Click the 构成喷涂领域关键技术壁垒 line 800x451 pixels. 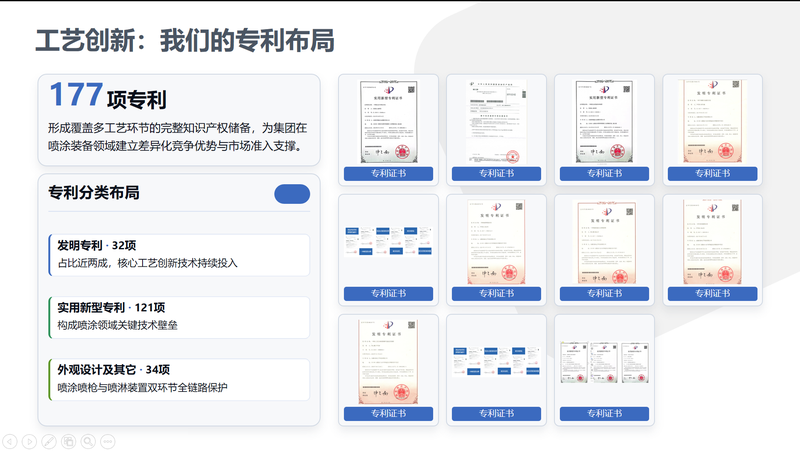pyautogui.click(x=117, y=325)
